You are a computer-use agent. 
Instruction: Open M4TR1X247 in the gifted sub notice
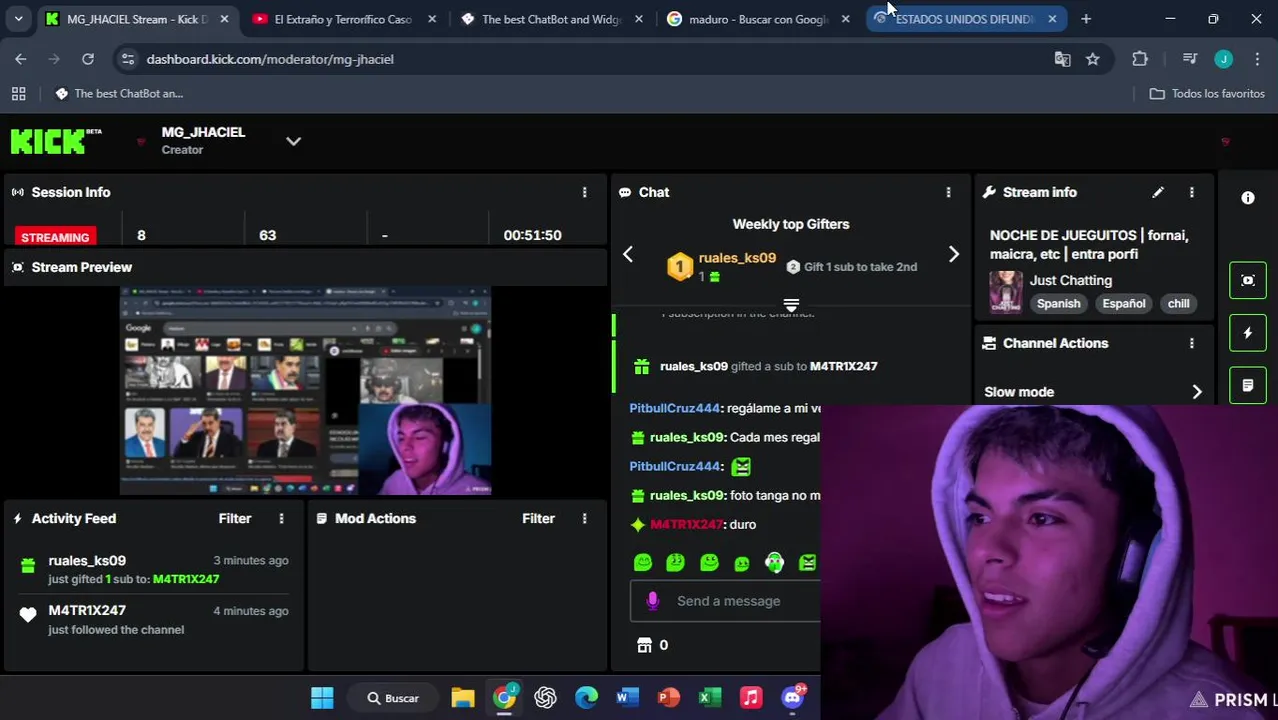coord(843,366)
